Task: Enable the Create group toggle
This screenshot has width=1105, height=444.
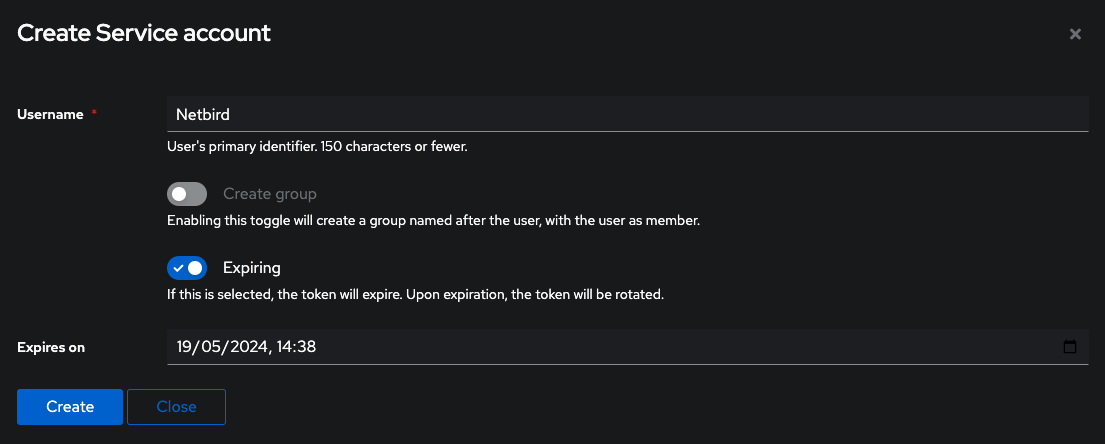Action: click(x=187, y=194)
